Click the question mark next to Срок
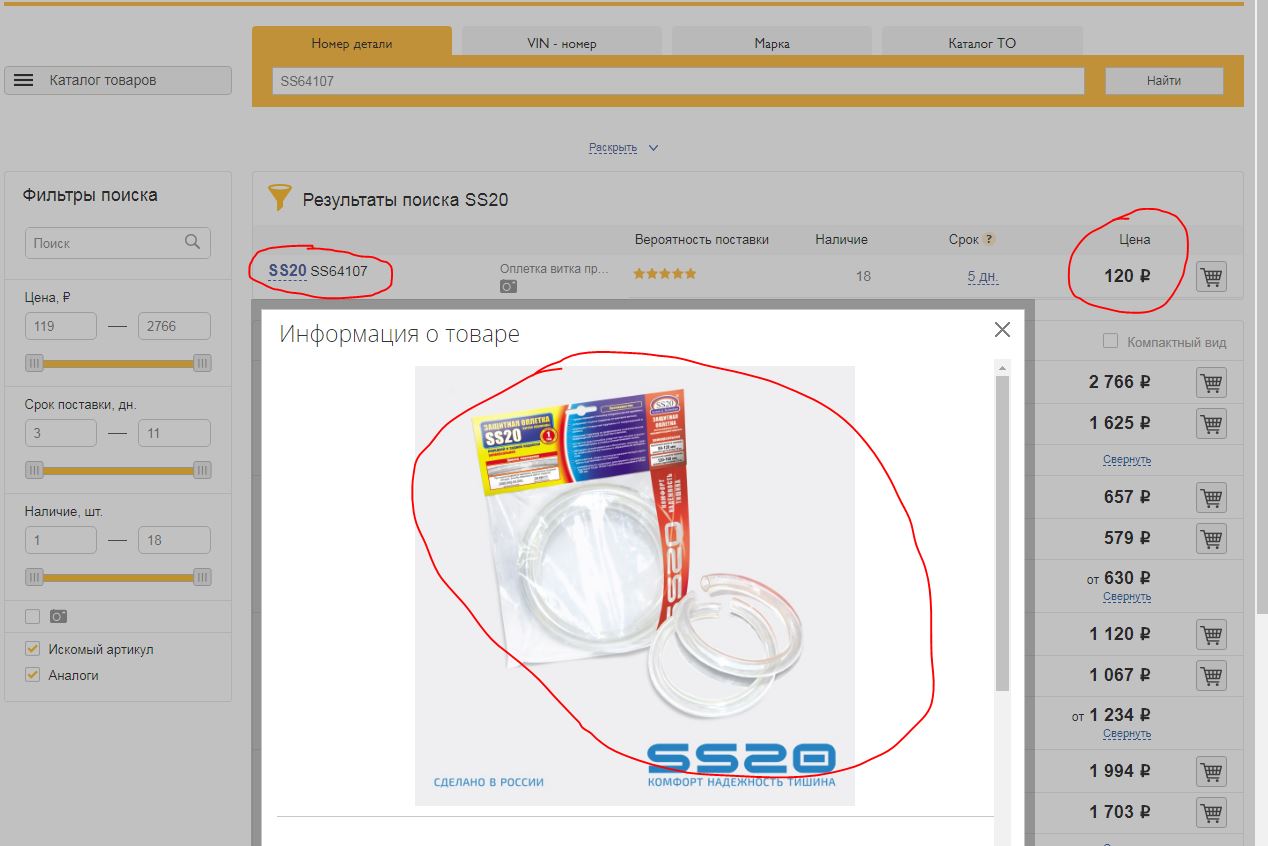Viewport: 1268px width, 846px height. click(x=989, y=239)
